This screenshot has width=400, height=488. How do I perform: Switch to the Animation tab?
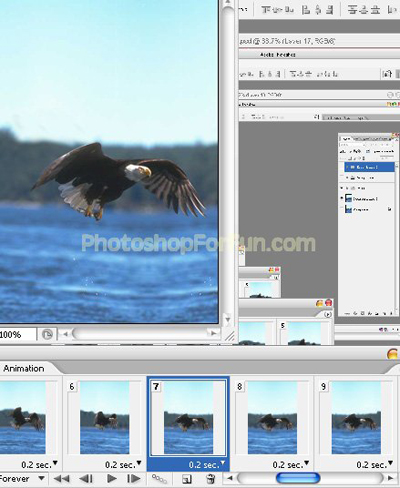tap(24, 368)
